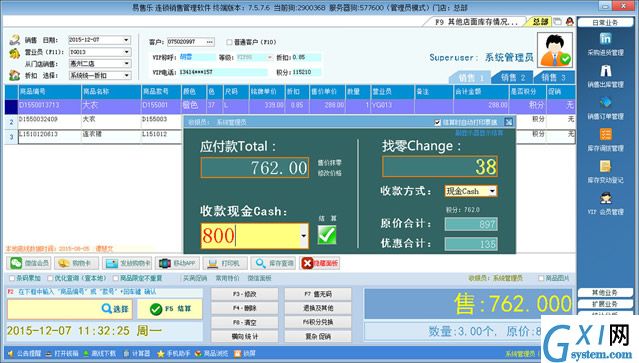Click 锁屏 lock screen in status bar

pyautogui.click(x=245, y=353)
